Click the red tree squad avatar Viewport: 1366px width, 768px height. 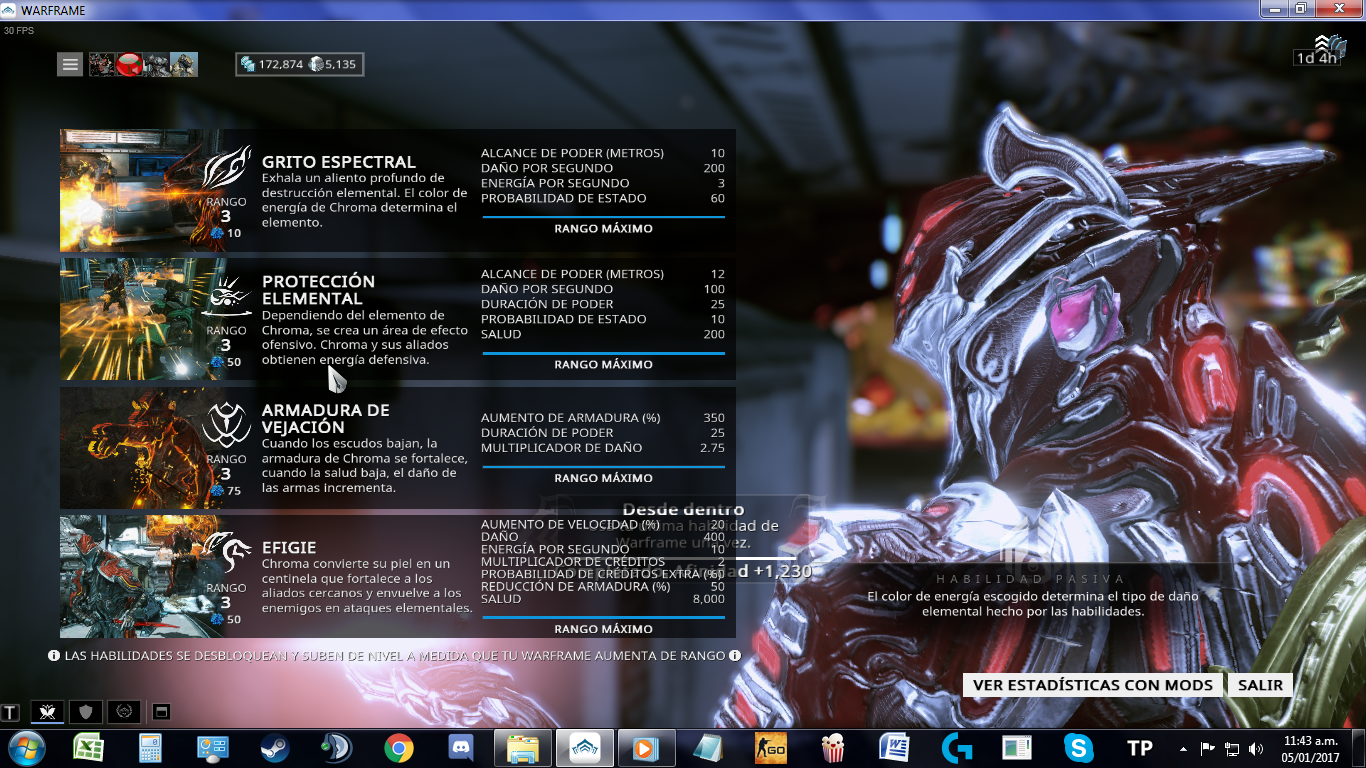[x=129, y=65]
